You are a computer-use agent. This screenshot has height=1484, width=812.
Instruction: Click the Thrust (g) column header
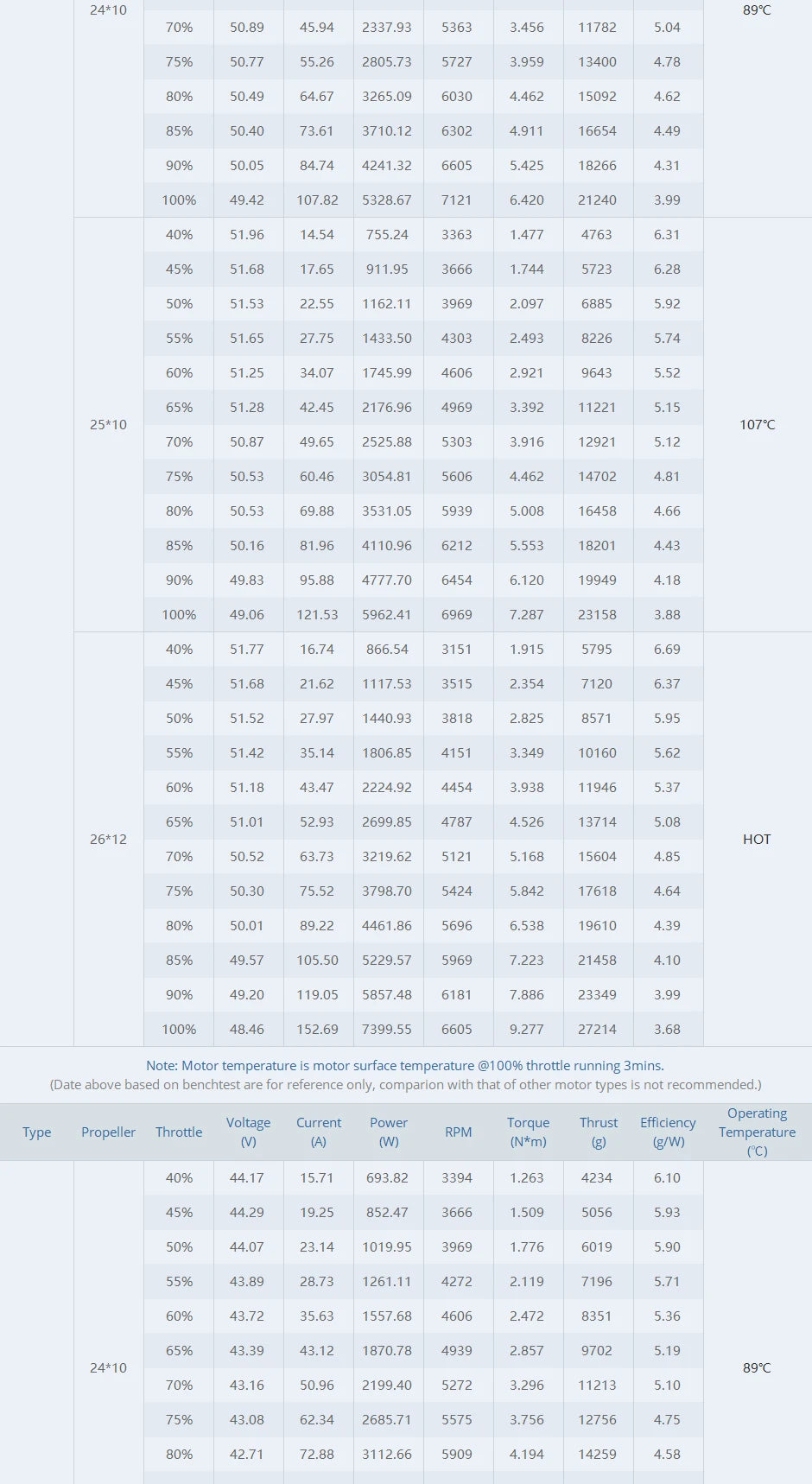point(599,1132)
